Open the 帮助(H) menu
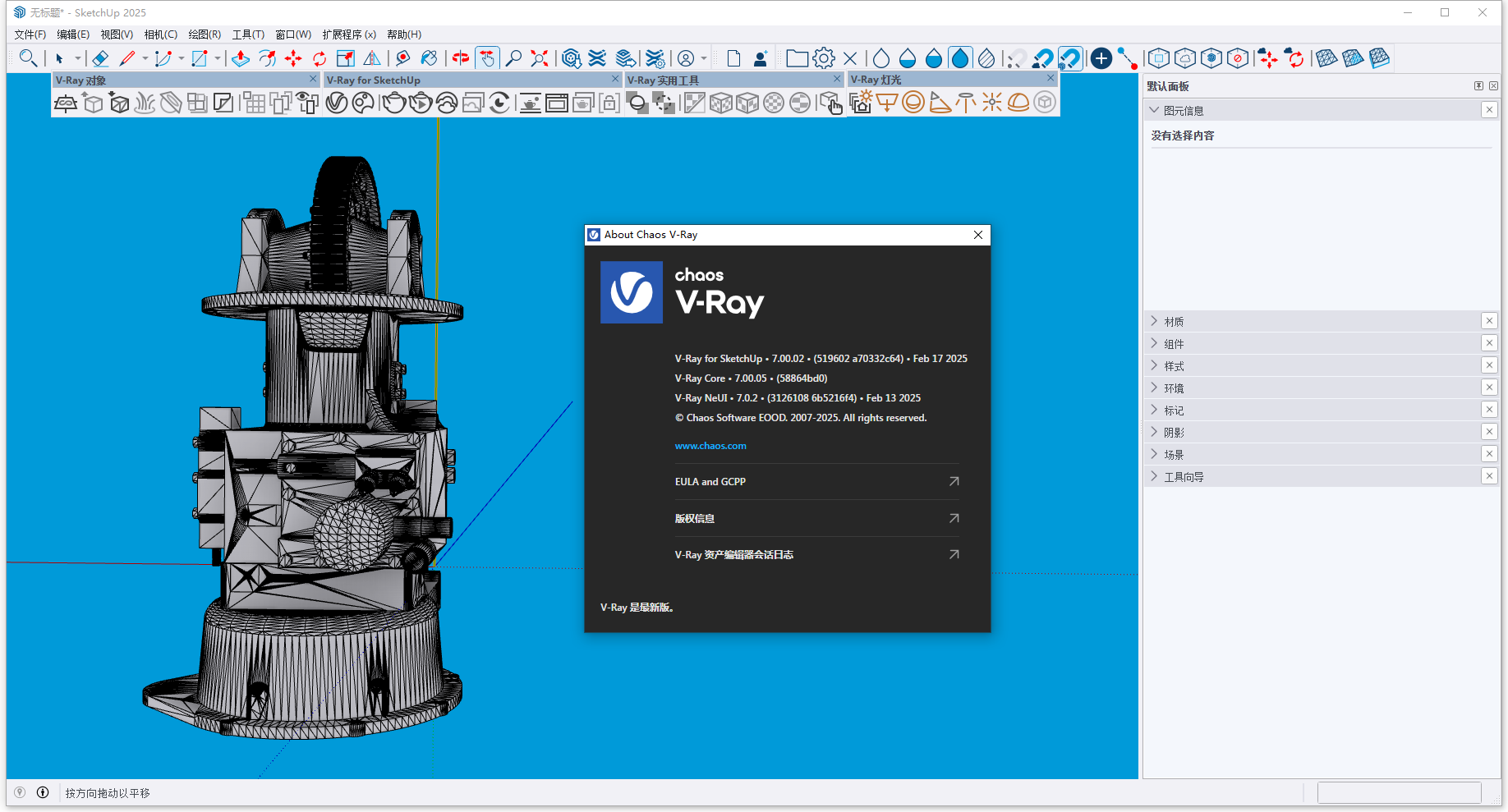 404,34
